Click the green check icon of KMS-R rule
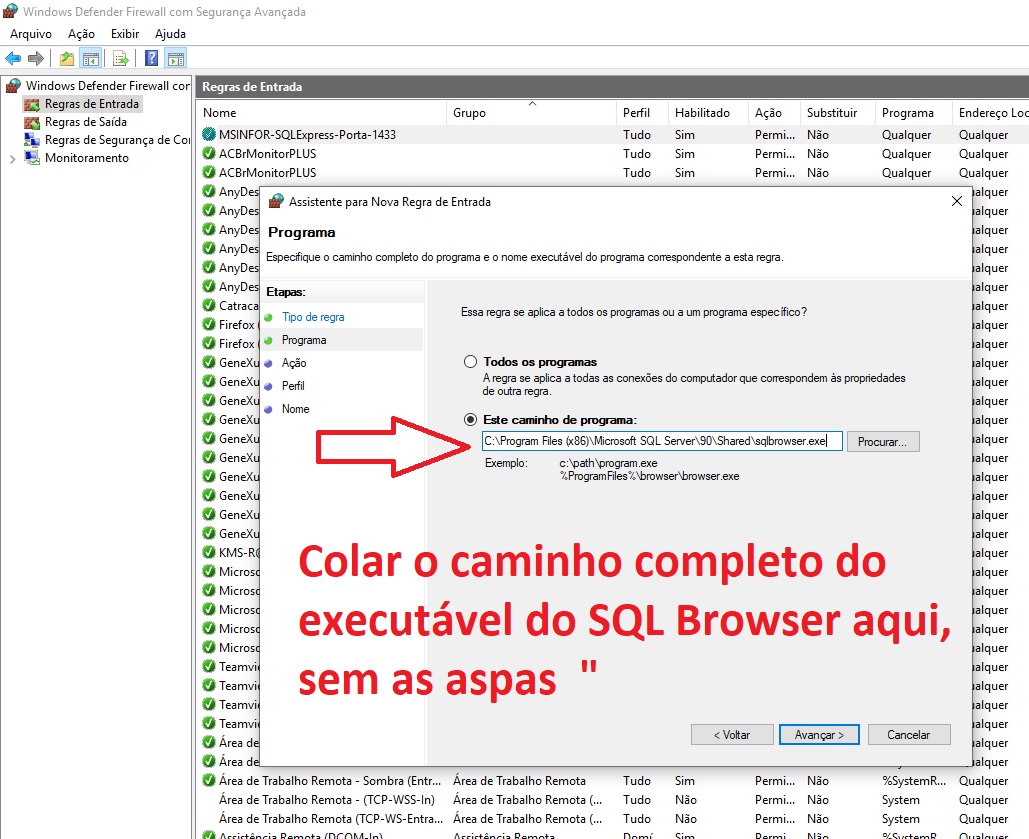Screen dimensions: 1029x839 [x=209, y=553]
